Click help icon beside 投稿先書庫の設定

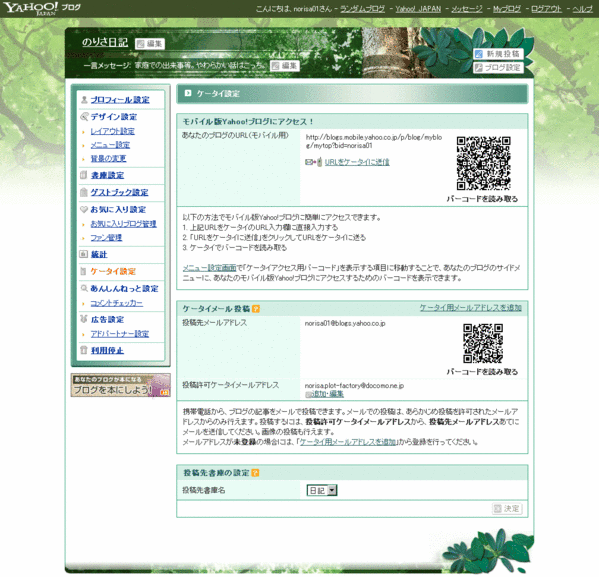[x=255, y=473]
